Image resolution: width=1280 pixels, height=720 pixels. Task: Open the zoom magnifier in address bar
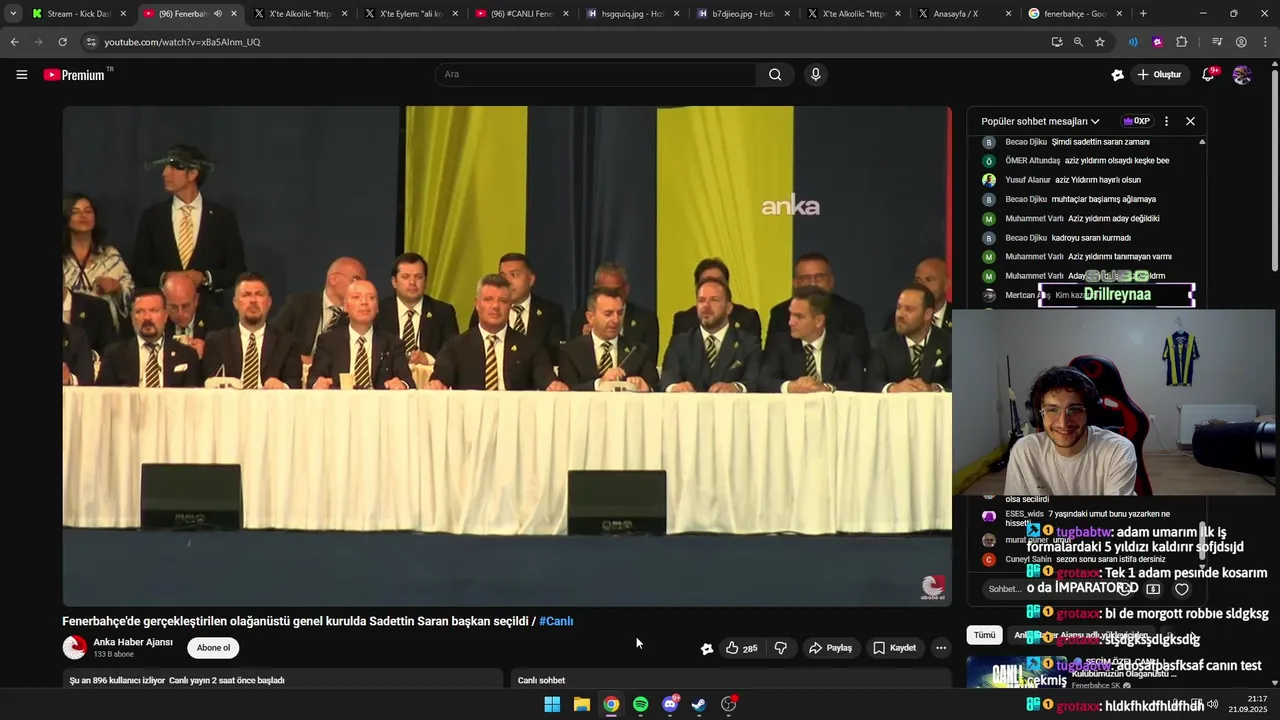point(1078,42)
